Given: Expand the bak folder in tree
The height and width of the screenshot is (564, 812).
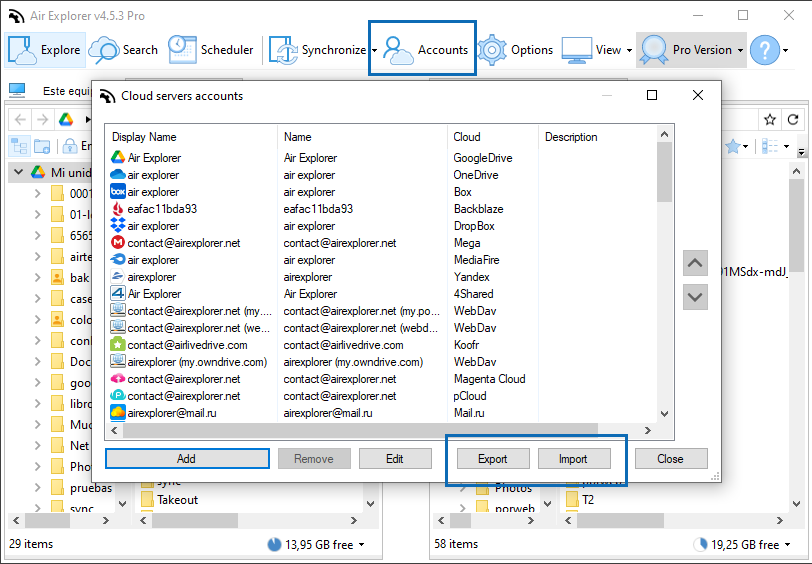Looking at the screenshot, I should coord(38,278).
